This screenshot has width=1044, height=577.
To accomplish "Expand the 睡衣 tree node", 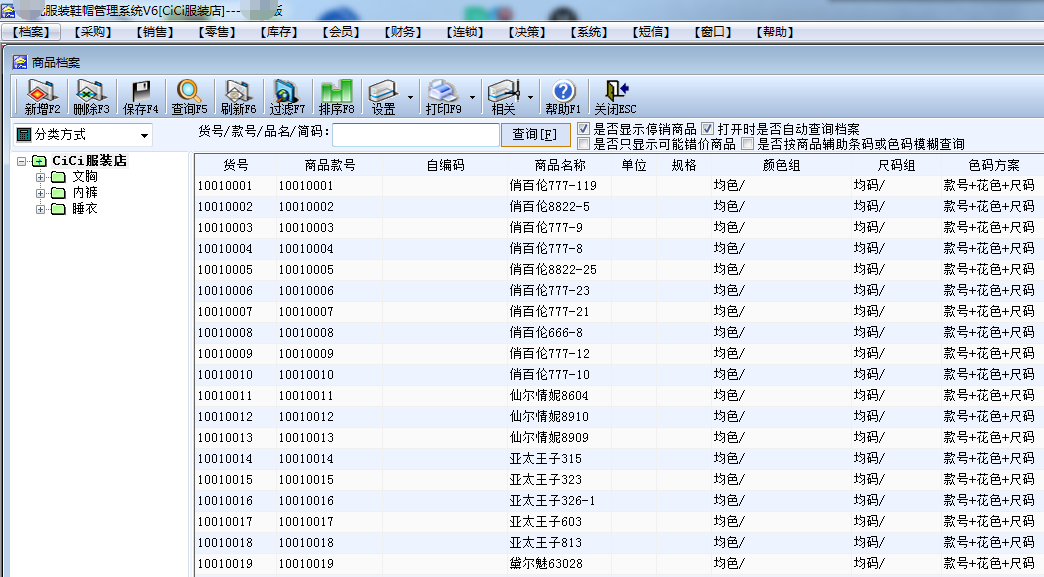I will [41, 209].
